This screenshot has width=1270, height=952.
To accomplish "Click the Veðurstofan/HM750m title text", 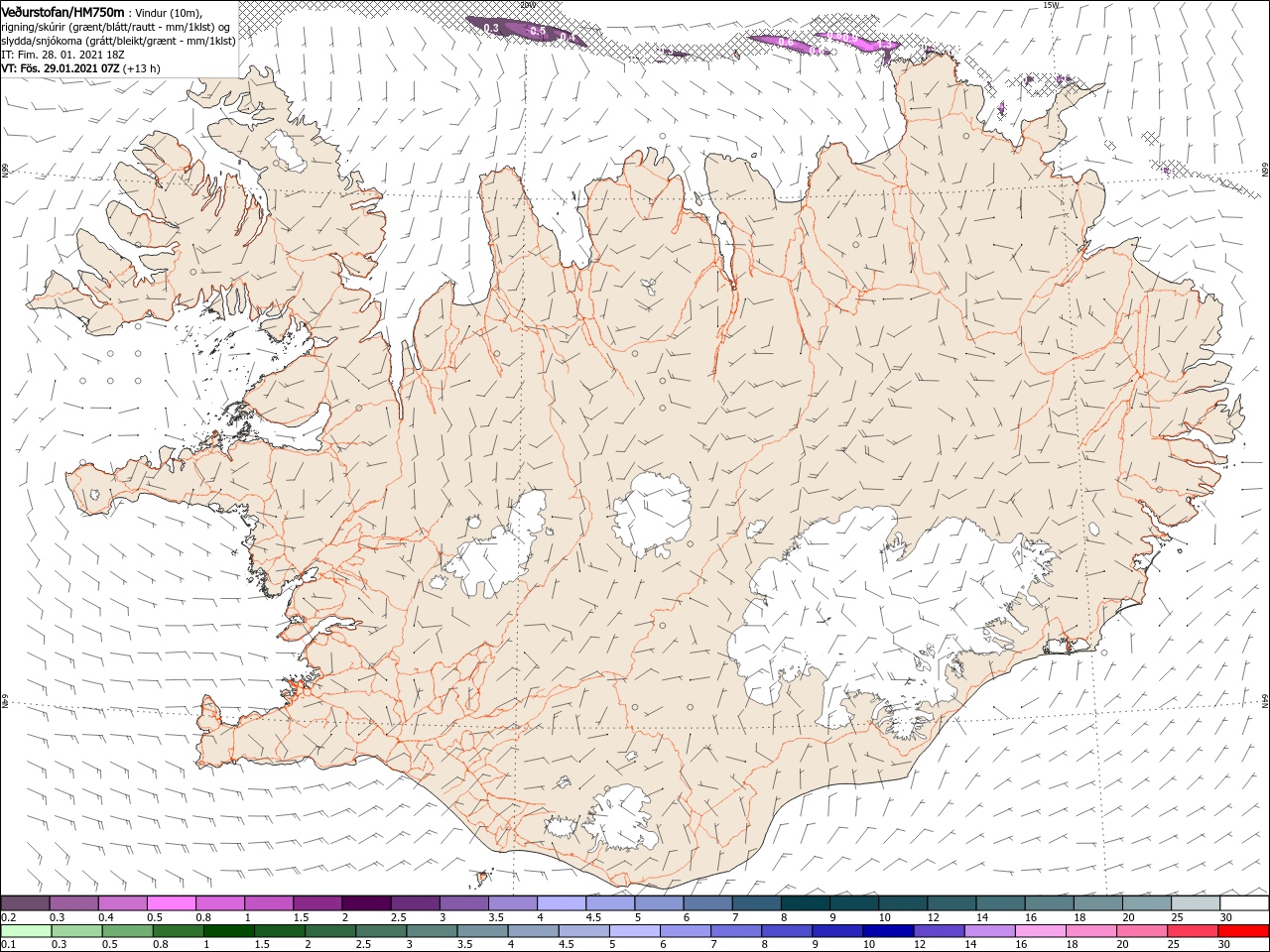I will pos(63,12).
